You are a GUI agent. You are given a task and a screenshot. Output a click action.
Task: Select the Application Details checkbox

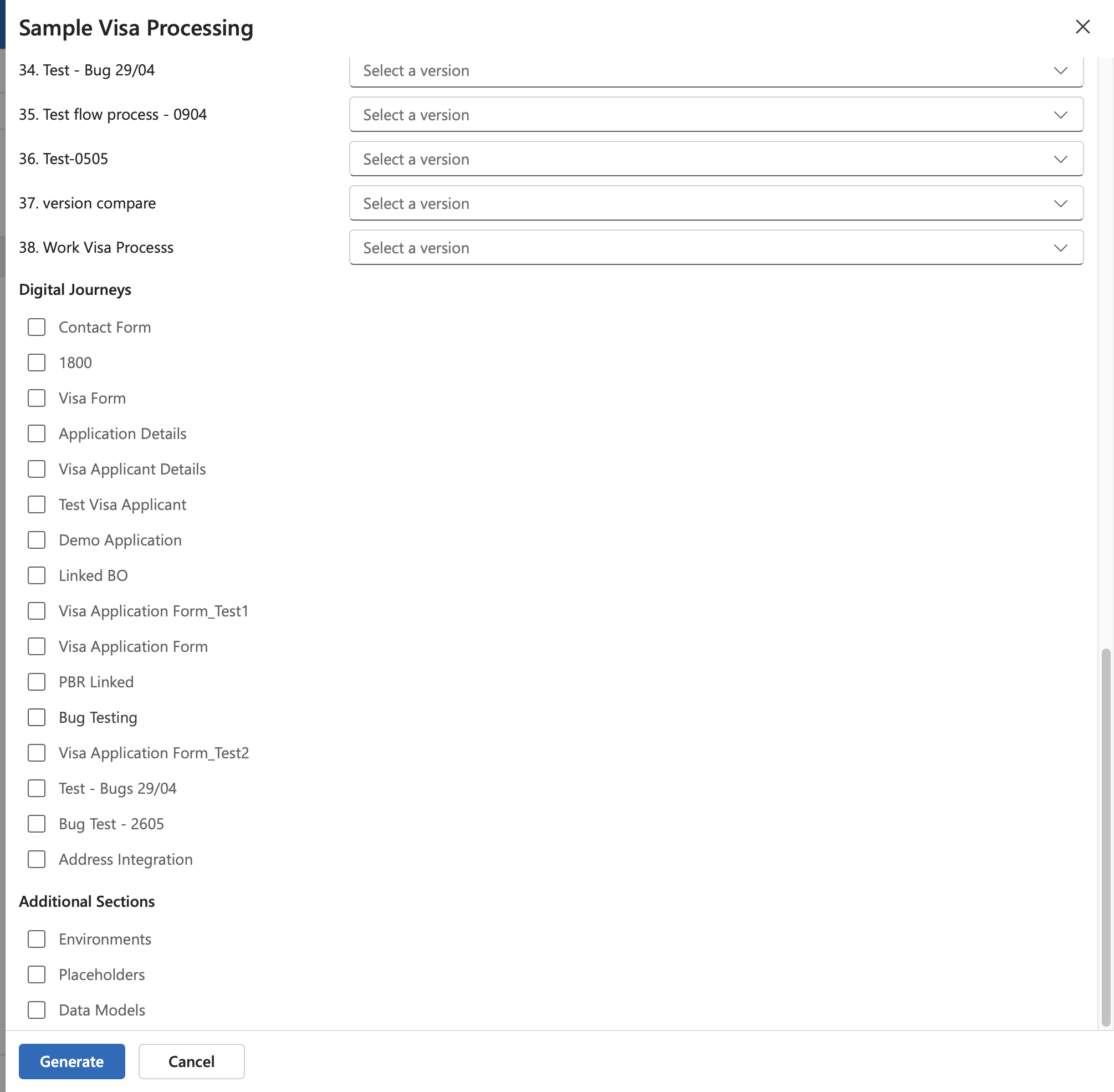(37, 434)
